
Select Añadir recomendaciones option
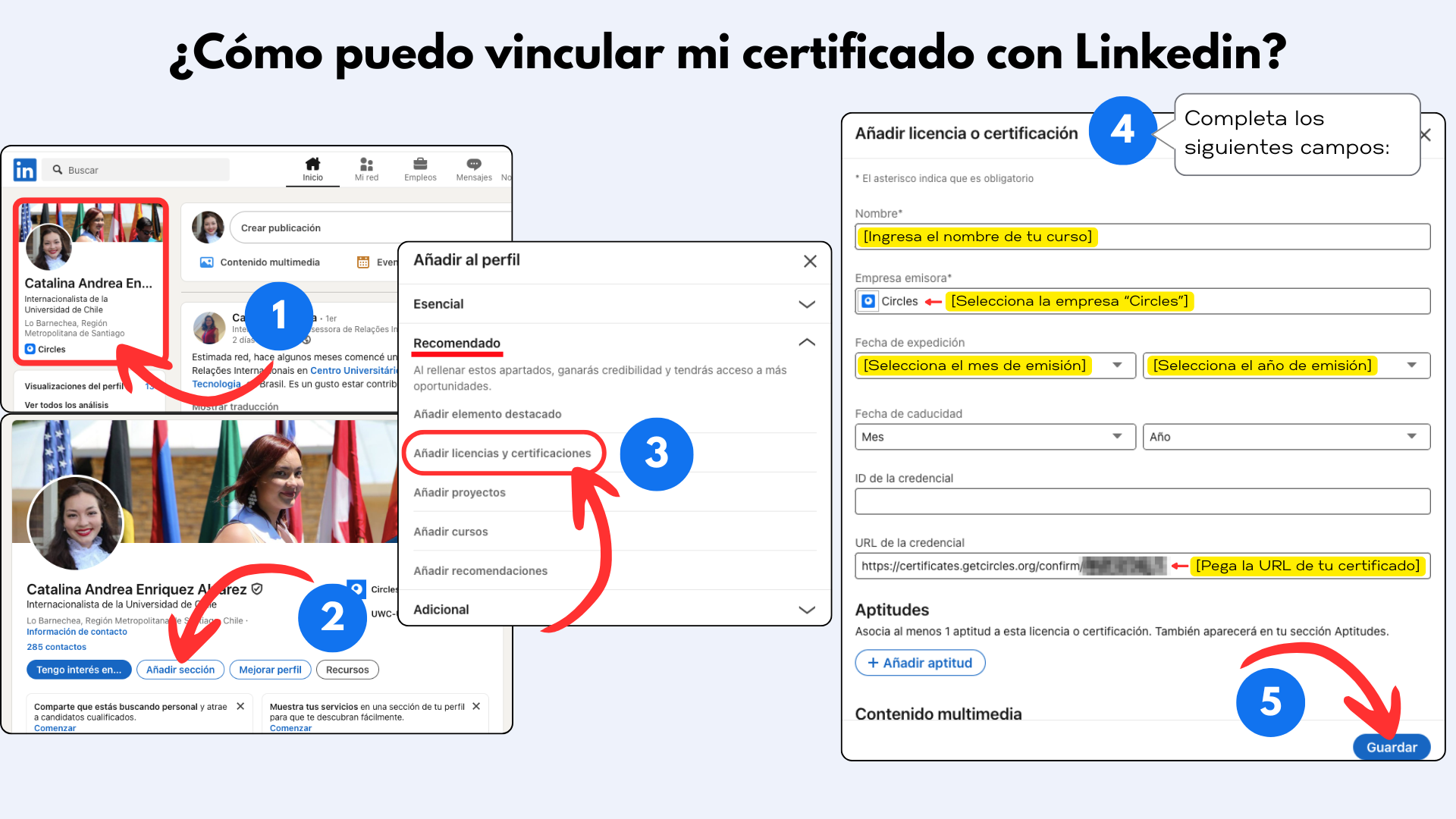(480, 571)
